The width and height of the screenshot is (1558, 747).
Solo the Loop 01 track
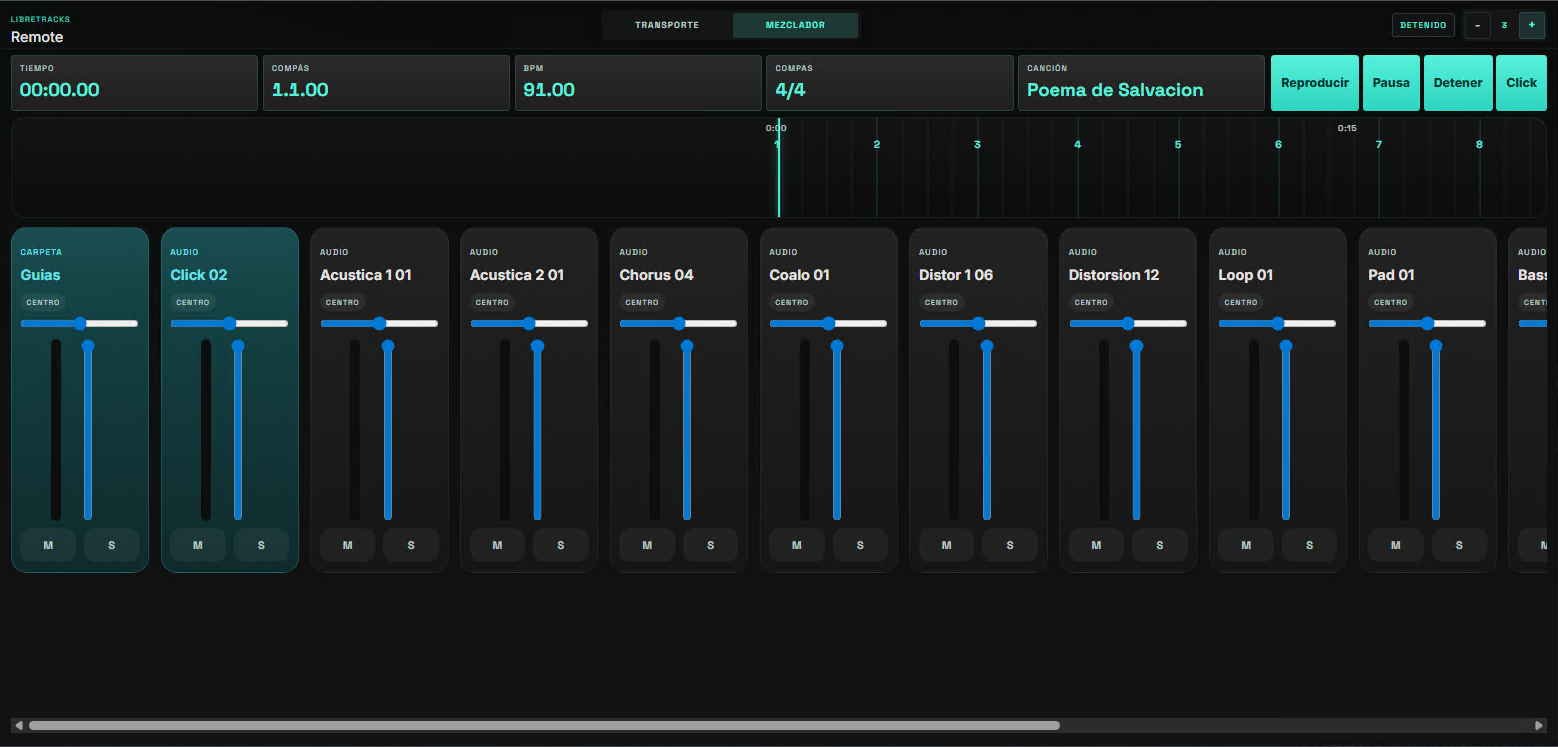click(x=1309, y=545)
